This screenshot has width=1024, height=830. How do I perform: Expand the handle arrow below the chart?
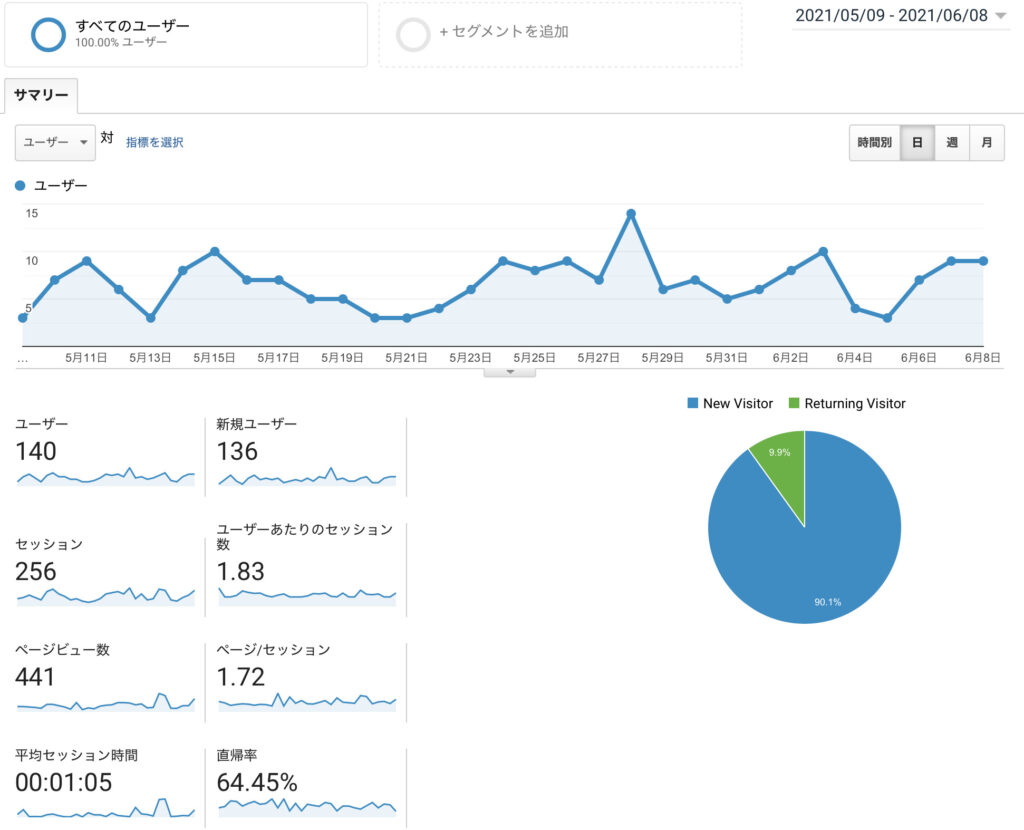510,372
